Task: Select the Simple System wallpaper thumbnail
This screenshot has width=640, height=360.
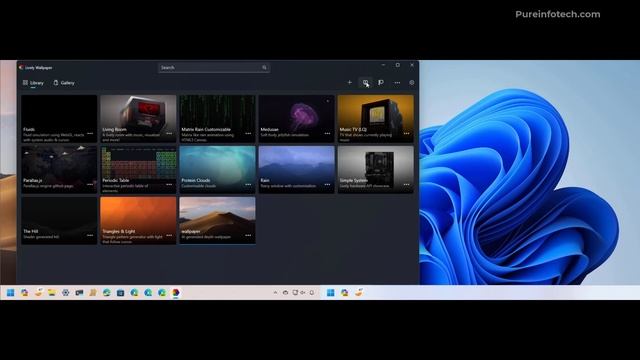Action: click(x=376, y=170)
